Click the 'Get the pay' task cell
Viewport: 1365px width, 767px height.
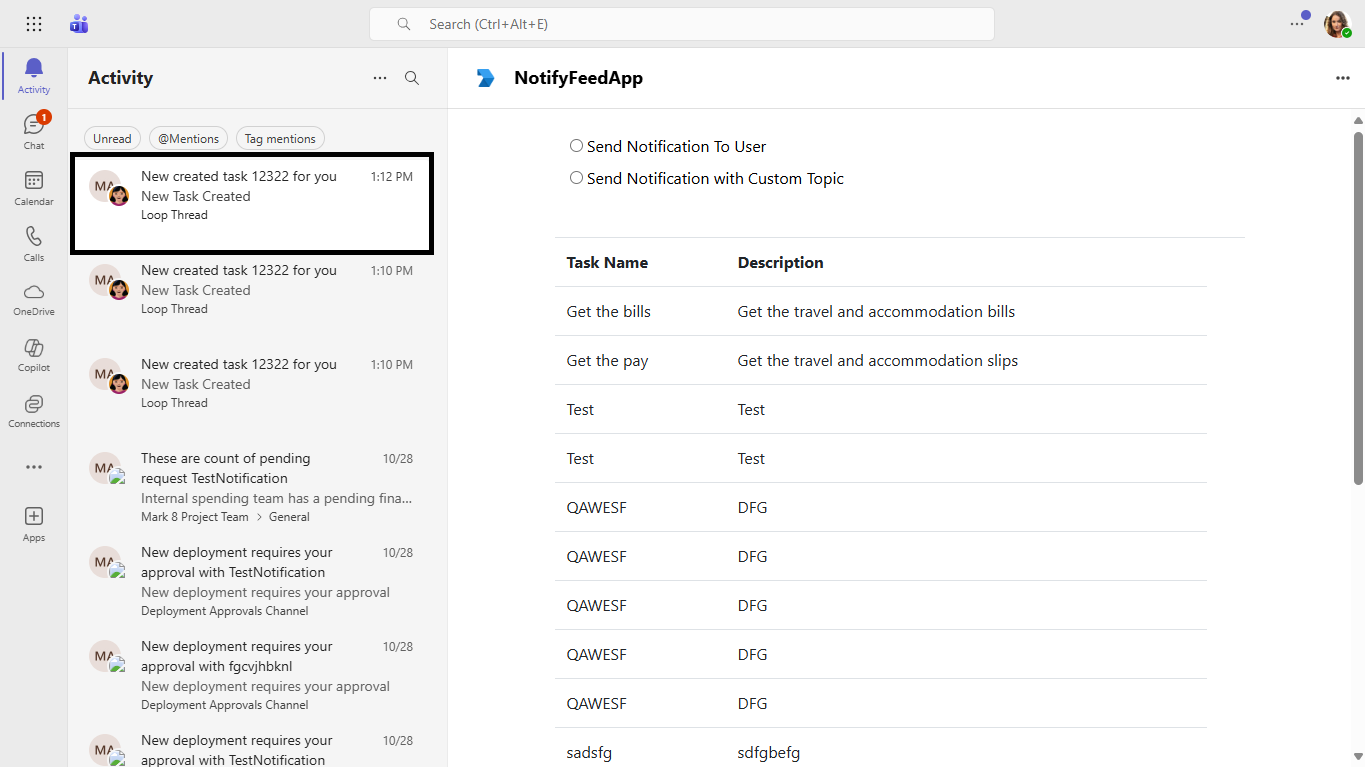pos(607,360)
